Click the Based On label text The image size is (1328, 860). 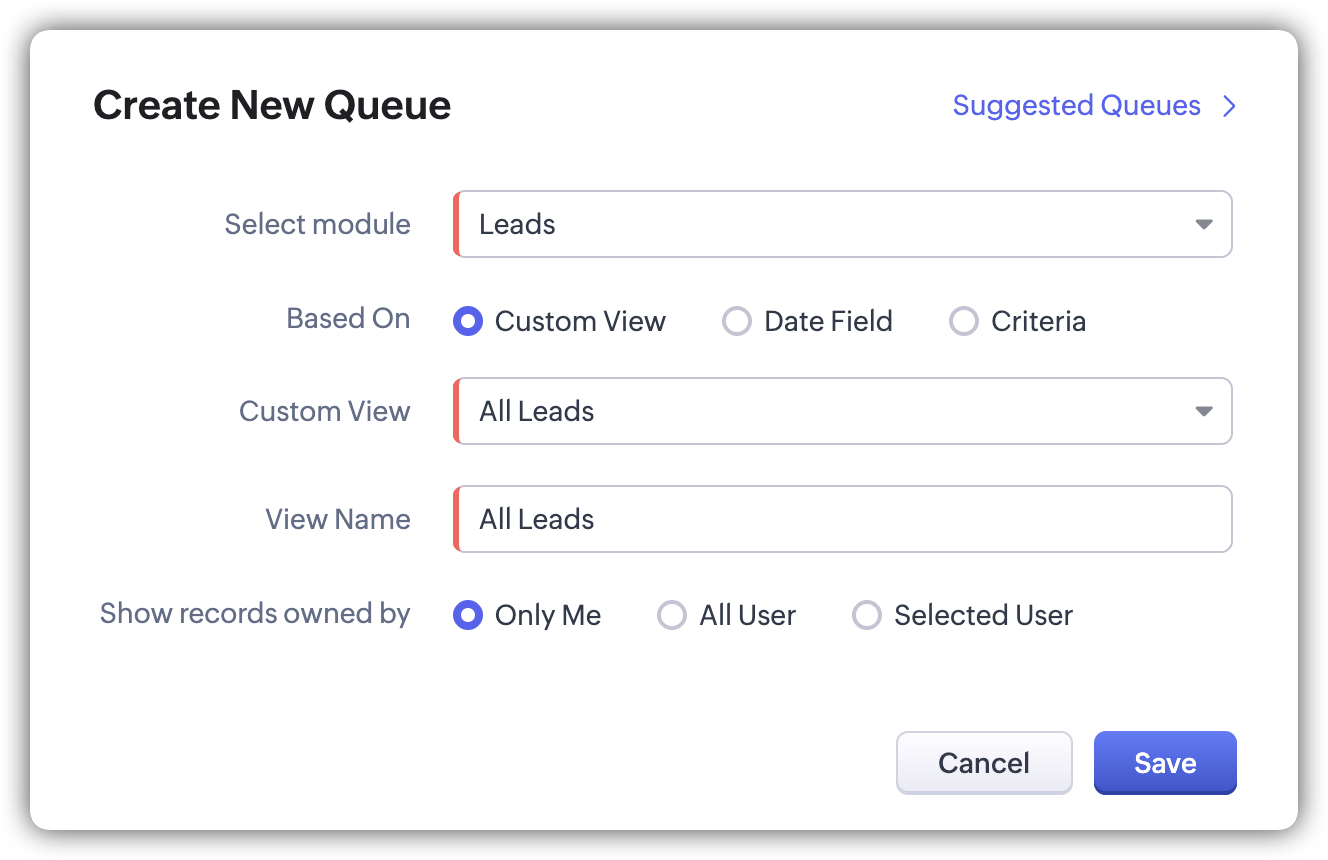point(348,319)
